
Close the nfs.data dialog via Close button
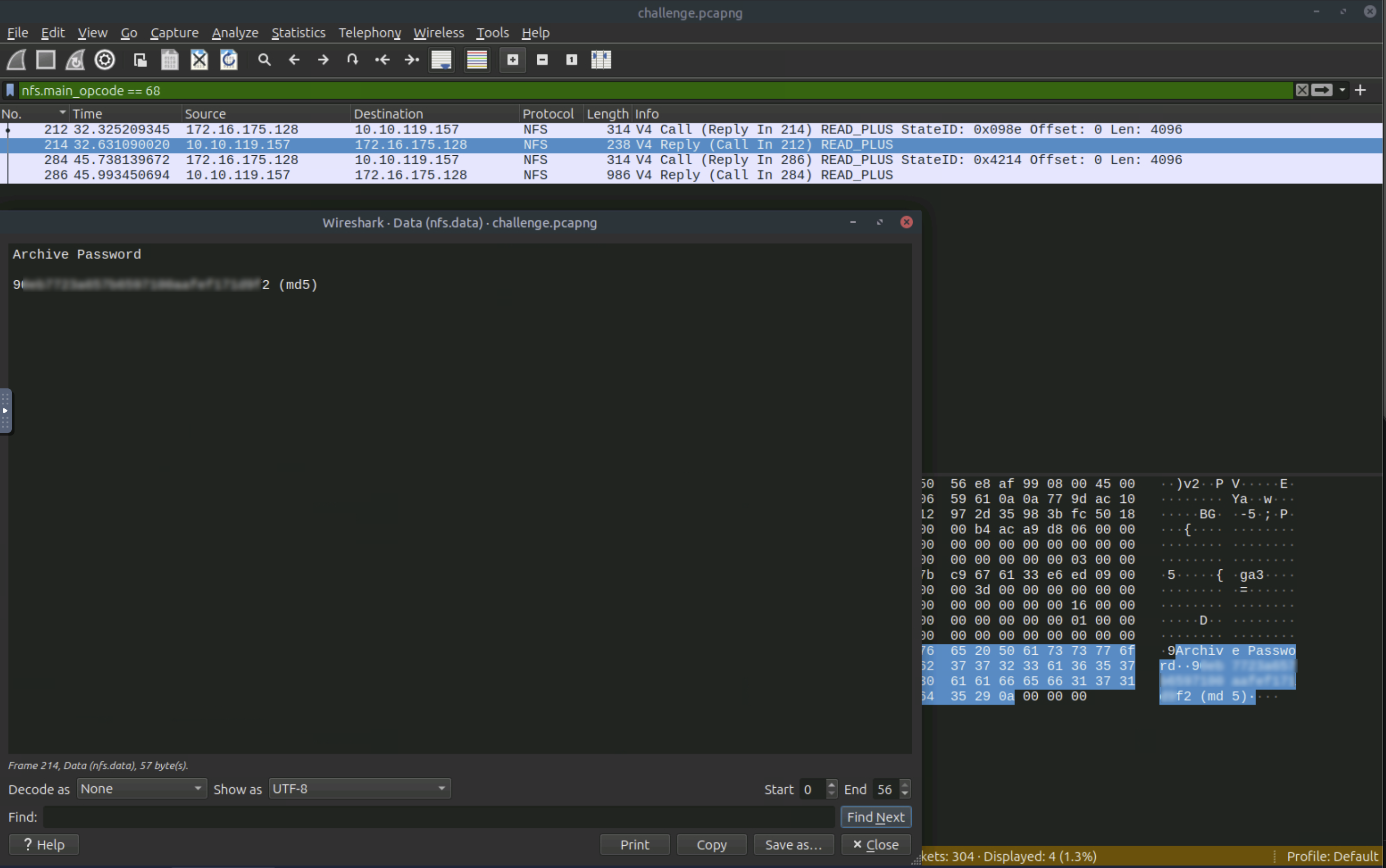(876, 845)
